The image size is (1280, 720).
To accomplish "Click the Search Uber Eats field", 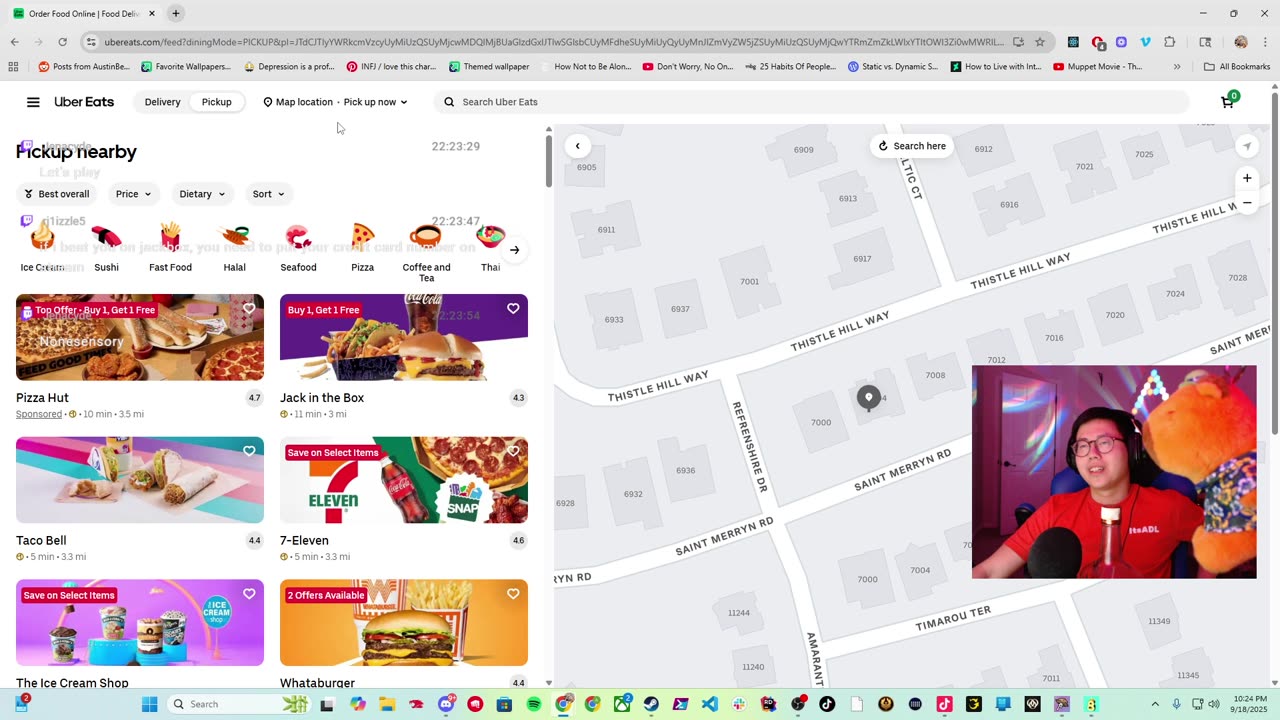I will pos(812,102).
